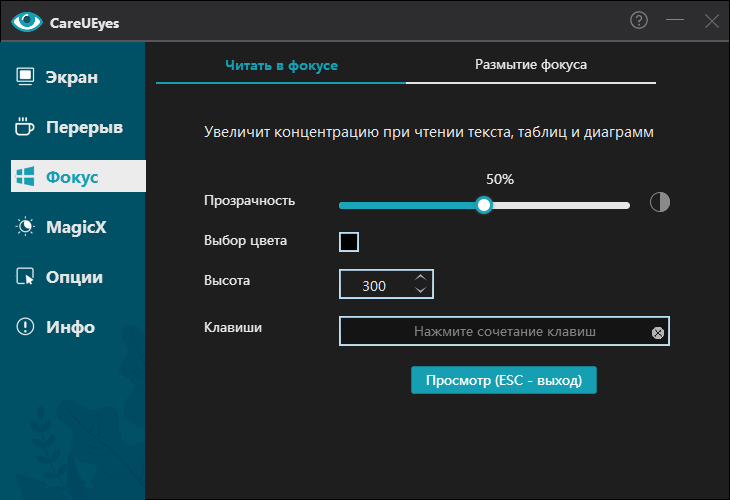Open the black Выбор цвета swatch
The width and height of the screenshot is (730, 500).
click(x=349, y=242)
